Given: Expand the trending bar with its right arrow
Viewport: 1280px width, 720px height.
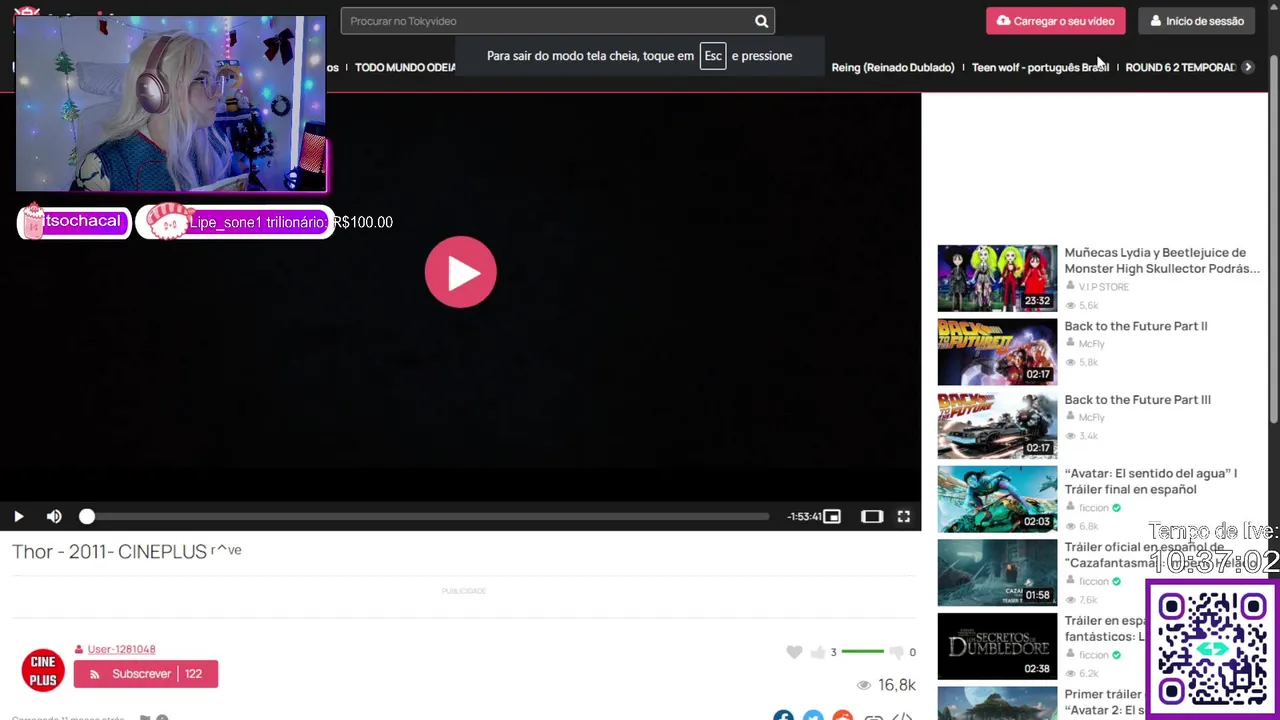Looking at the screenshot, I should 1248,67.
